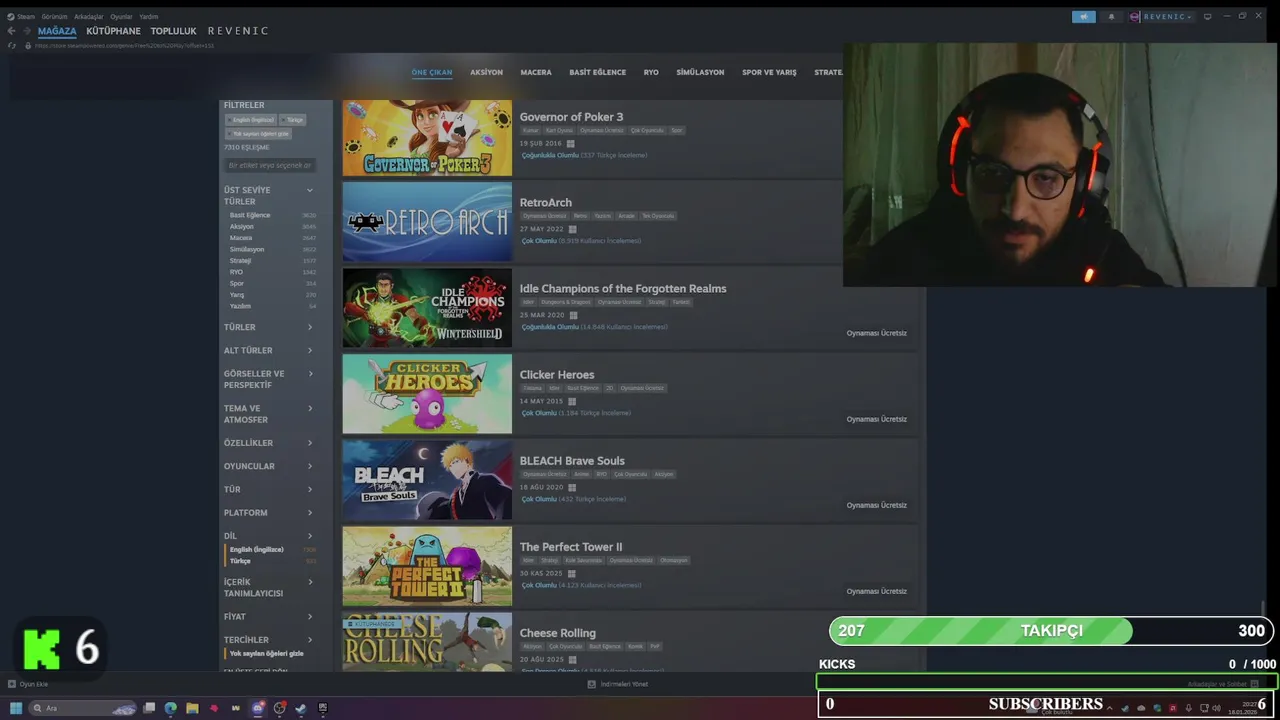Image resolution: width=1280 pixels, height=720 pixels.
Task: Open the Governor of Poker 3 thumbnail
Action: click(x=427, y=138)
